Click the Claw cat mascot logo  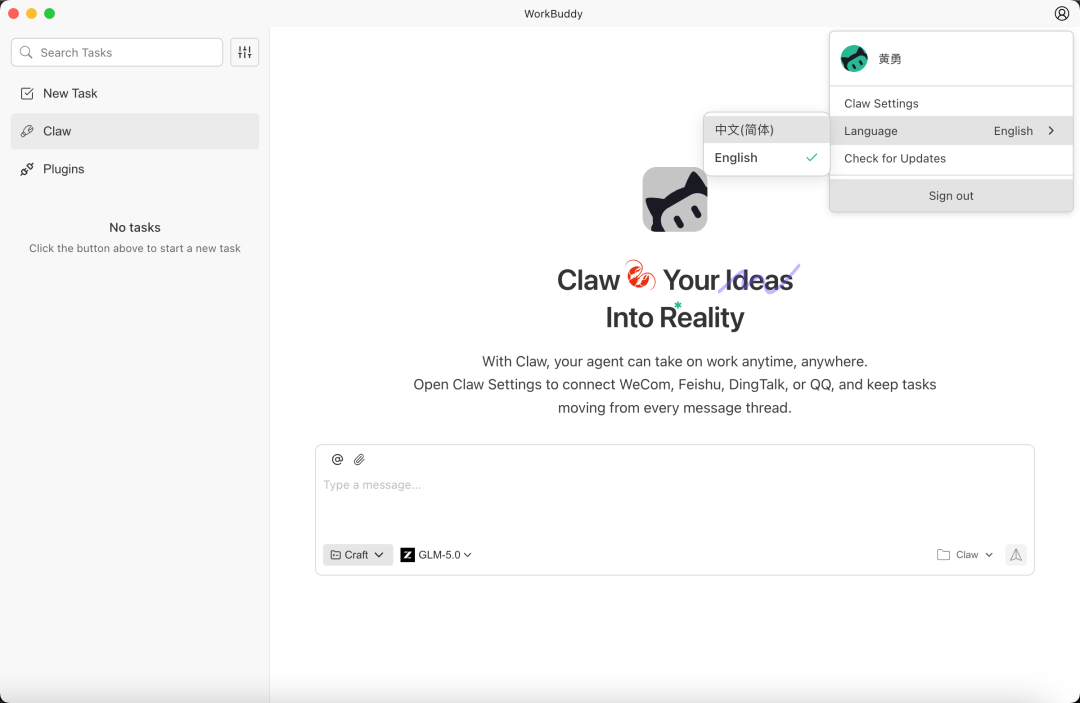coord(675,200)
